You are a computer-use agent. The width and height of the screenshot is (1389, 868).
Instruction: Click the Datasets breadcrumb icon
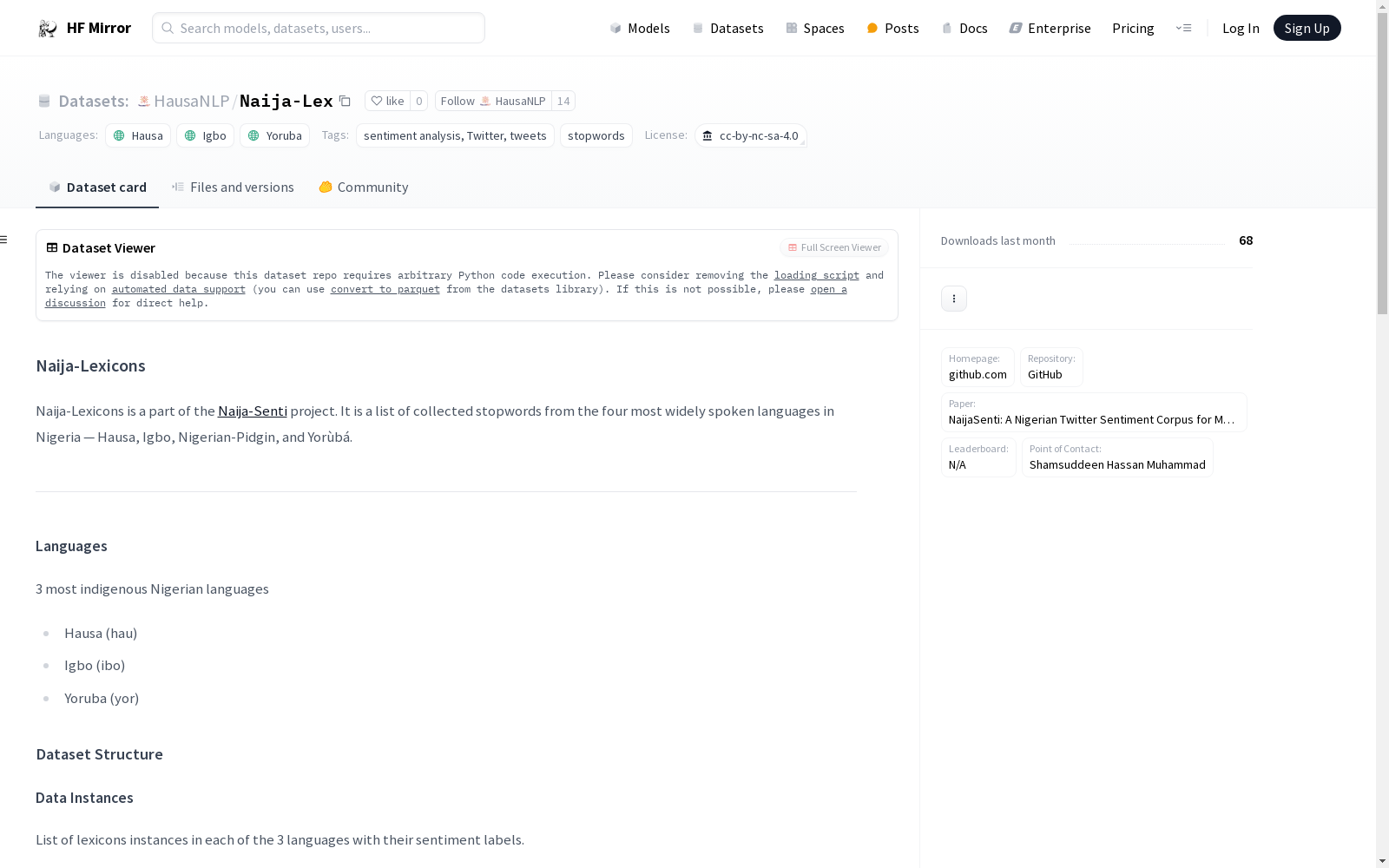[x=44, y=101]
